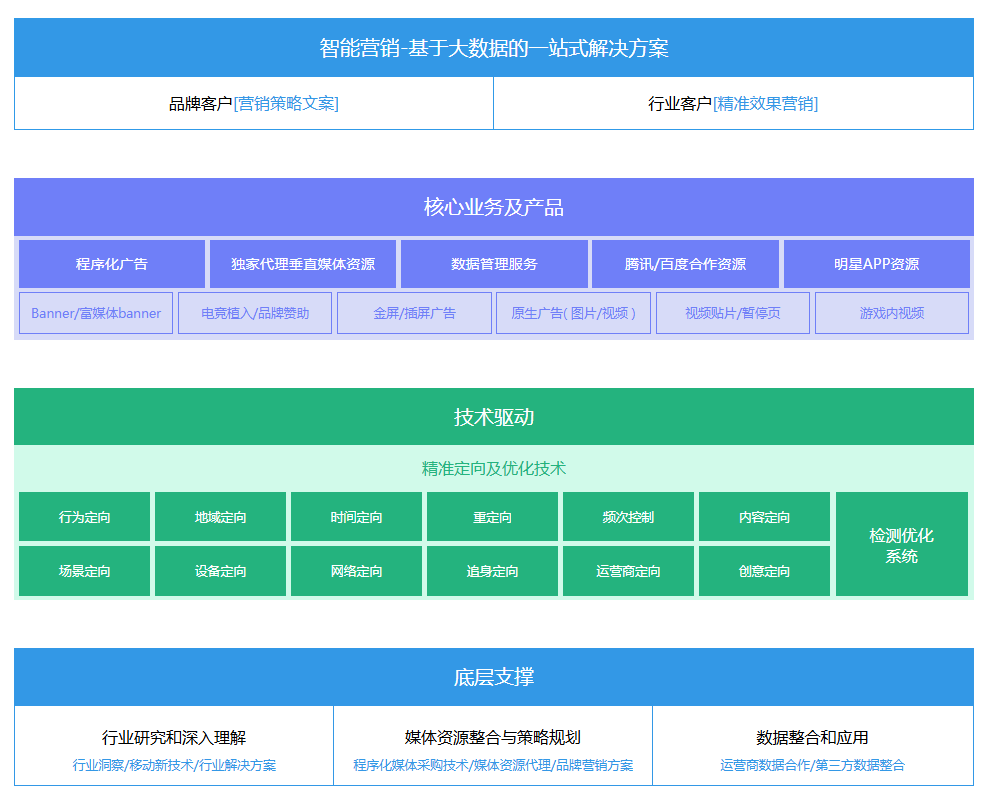This screenshot has height=797, width=988.
Task: Select 电竞植入/品牌赞助 box
Action: pyautogui.click(x=255, y=313)
